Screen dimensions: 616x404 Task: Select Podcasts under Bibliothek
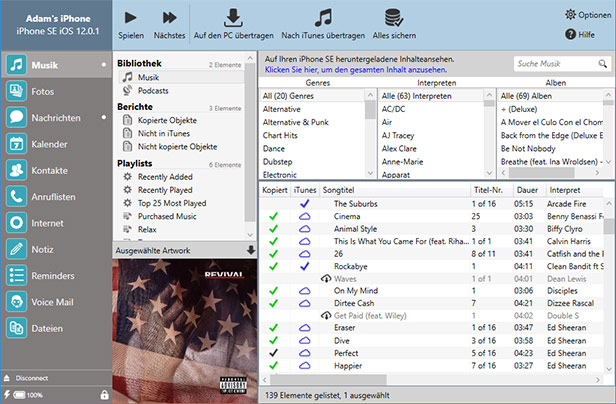point(181,90)
